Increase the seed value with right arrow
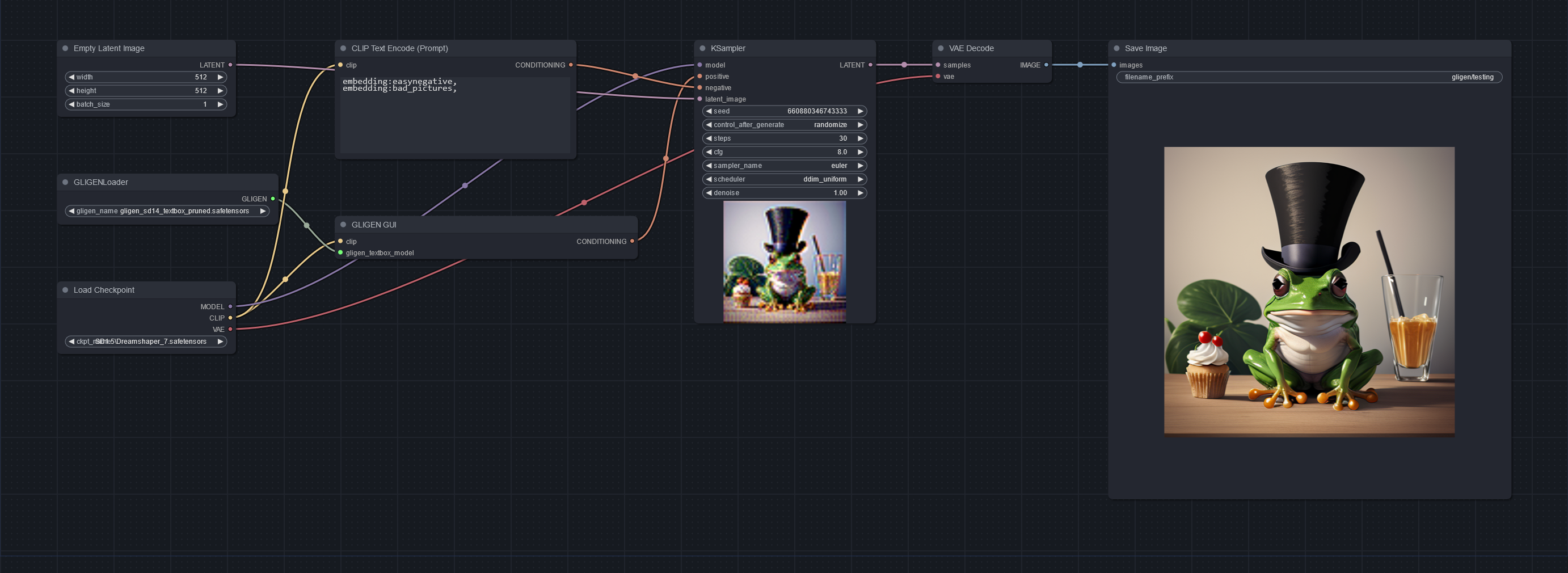1568x573 pixels. (x=860, y=111)
